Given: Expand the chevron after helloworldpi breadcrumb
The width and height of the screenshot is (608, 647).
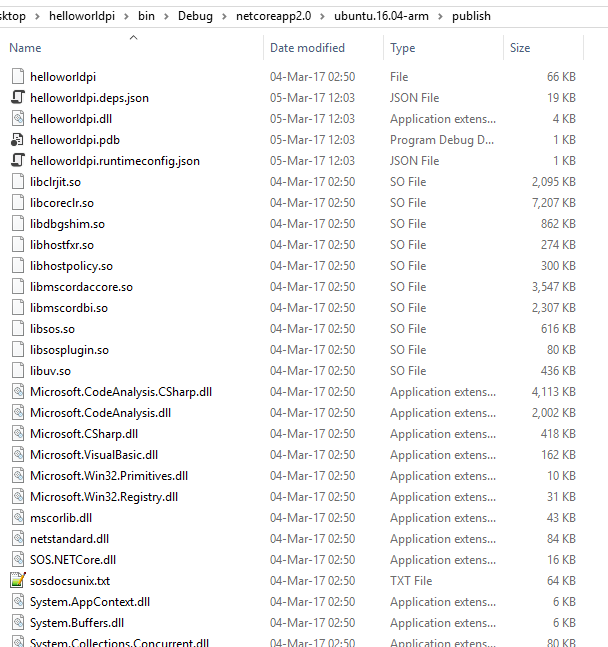Looking at the screenshot, I should pos(126,17).
